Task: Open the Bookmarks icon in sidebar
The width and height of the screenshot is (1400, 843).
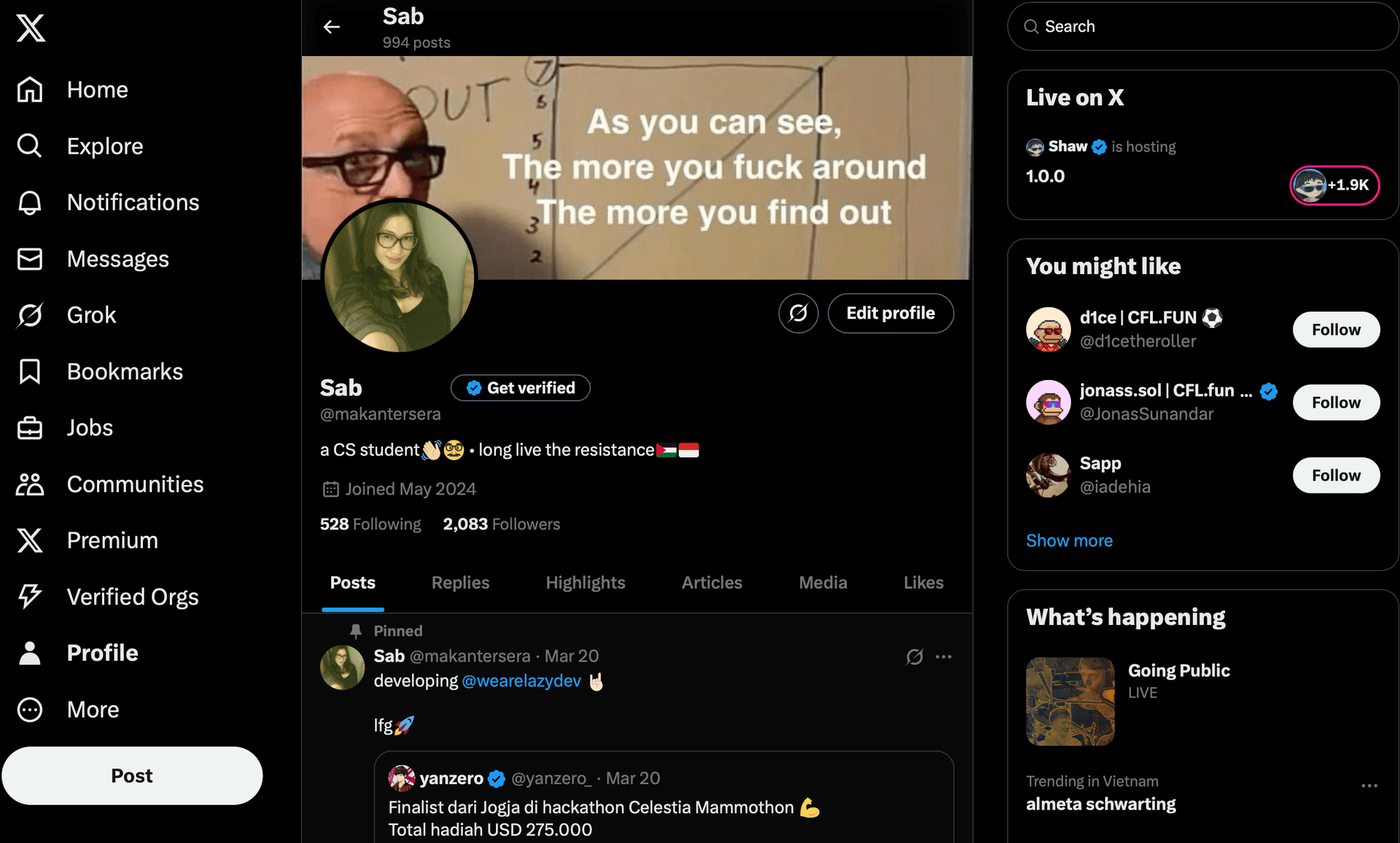Action: coord(30,371)
